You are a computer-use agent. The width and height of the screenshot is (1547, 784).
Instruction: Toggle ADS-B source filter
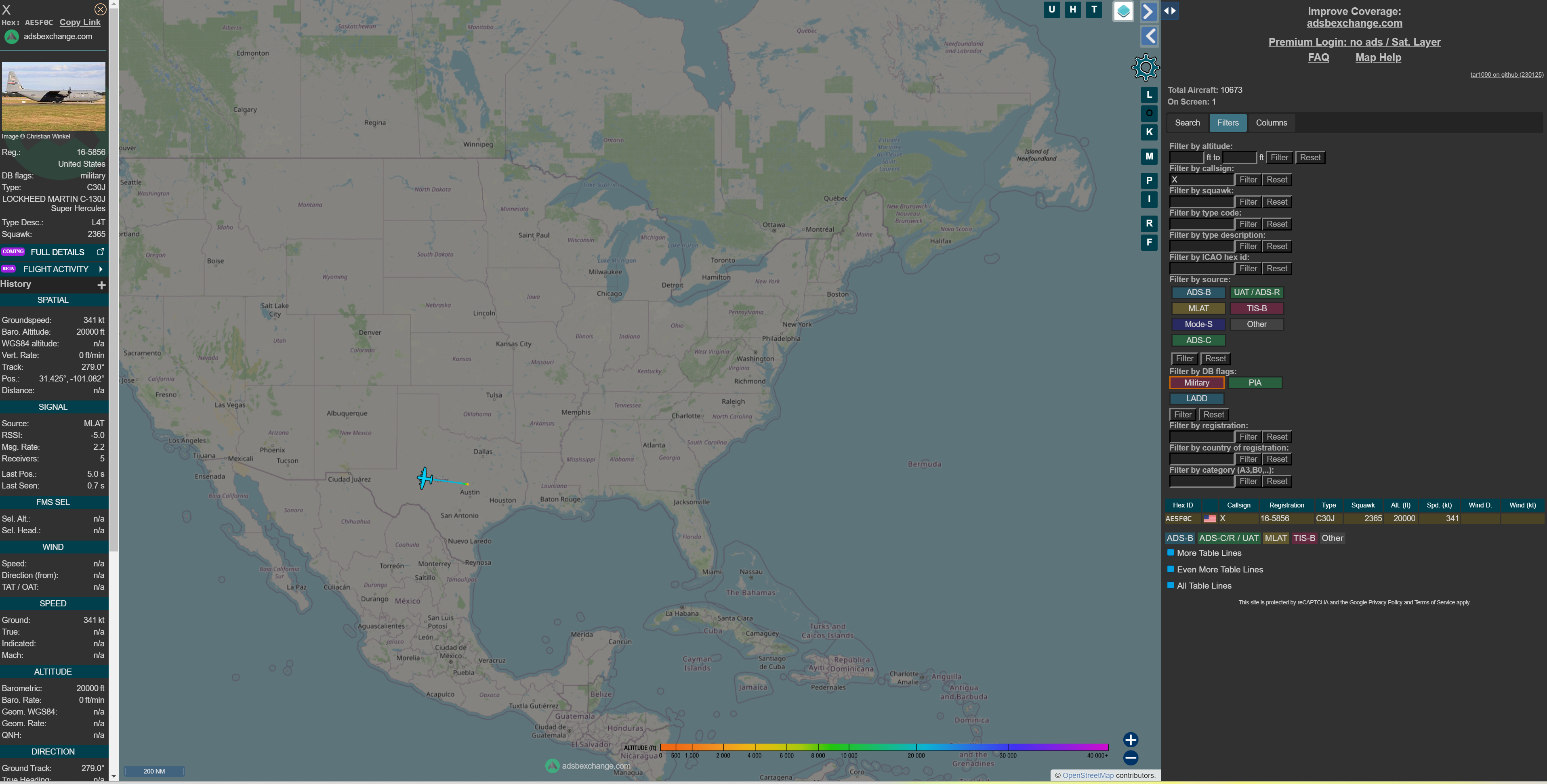pyautogui.click(x=1198, y=292)
